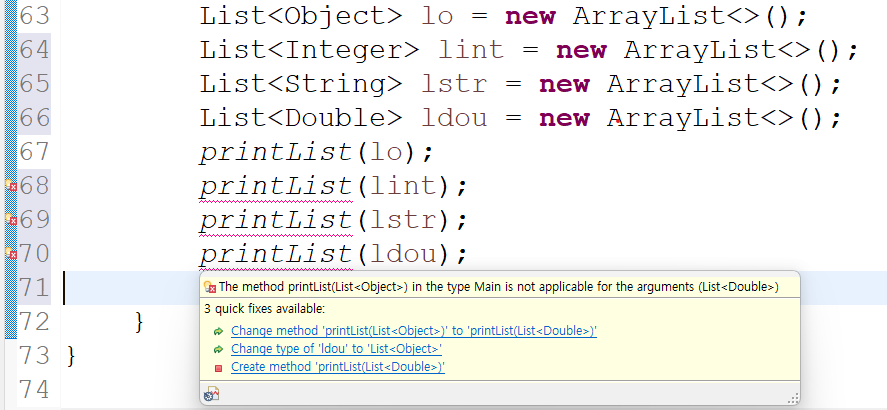Apply 'Change method printList(List<Object>)' quick fix
This screenshot has width=887, height=410.
coord(414,331)
